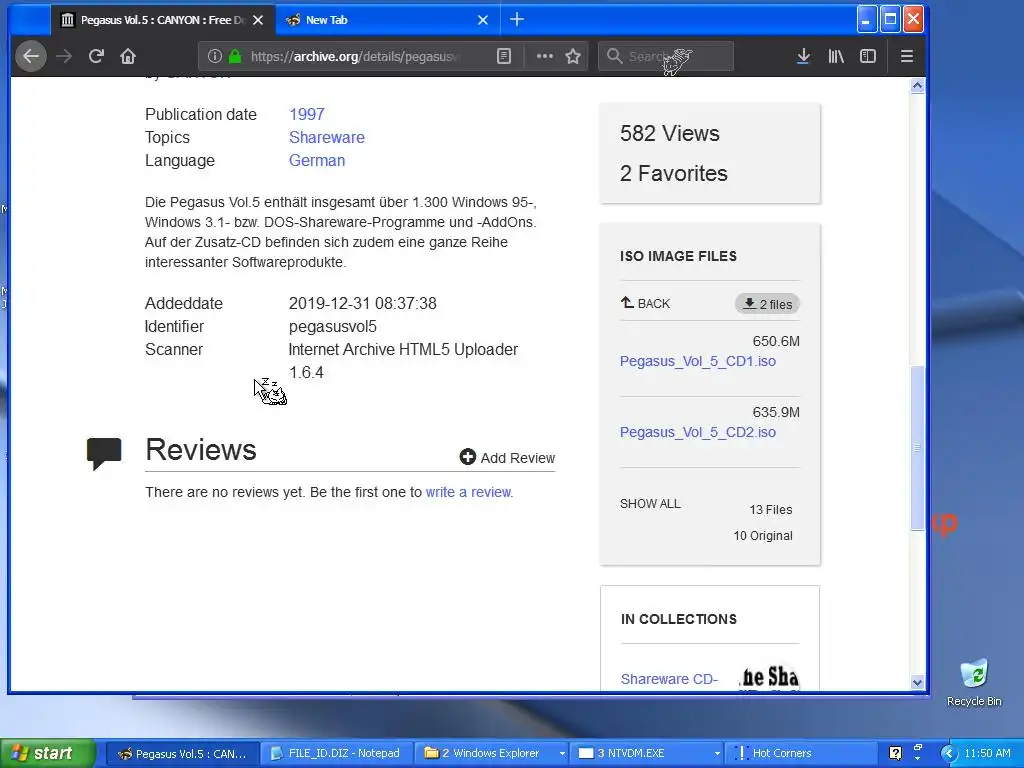
Task: Switch to FILE_ID.DIZ Notepad taskbar button
Action: 336,754
